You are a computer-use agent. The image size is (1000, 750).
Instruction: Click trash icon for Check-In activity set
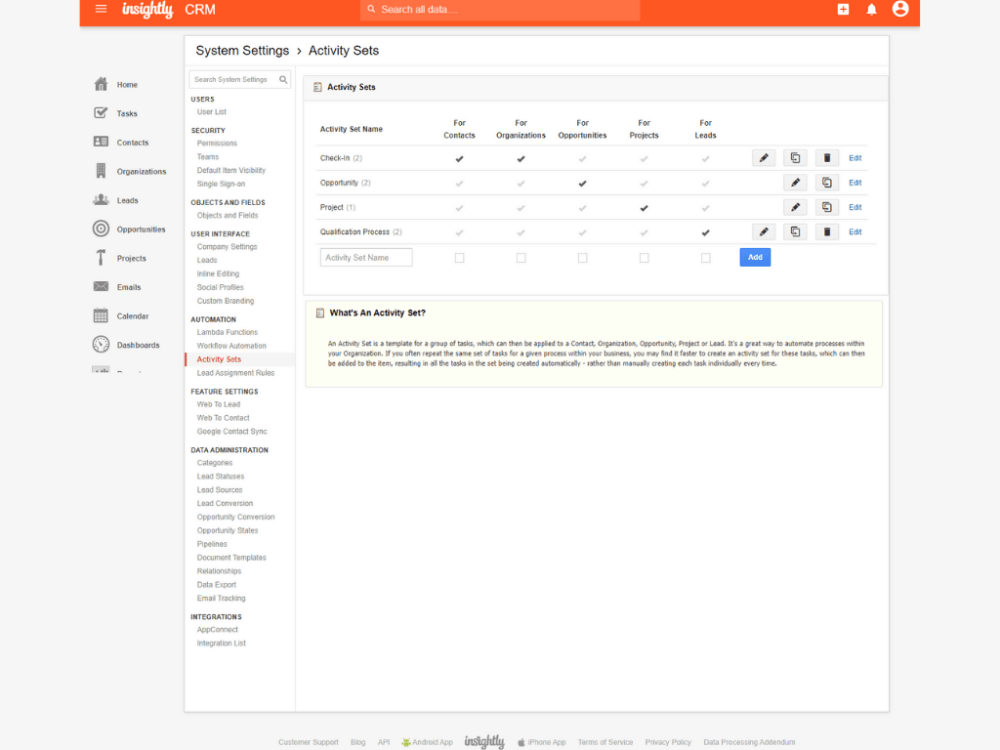pos(827,158)
